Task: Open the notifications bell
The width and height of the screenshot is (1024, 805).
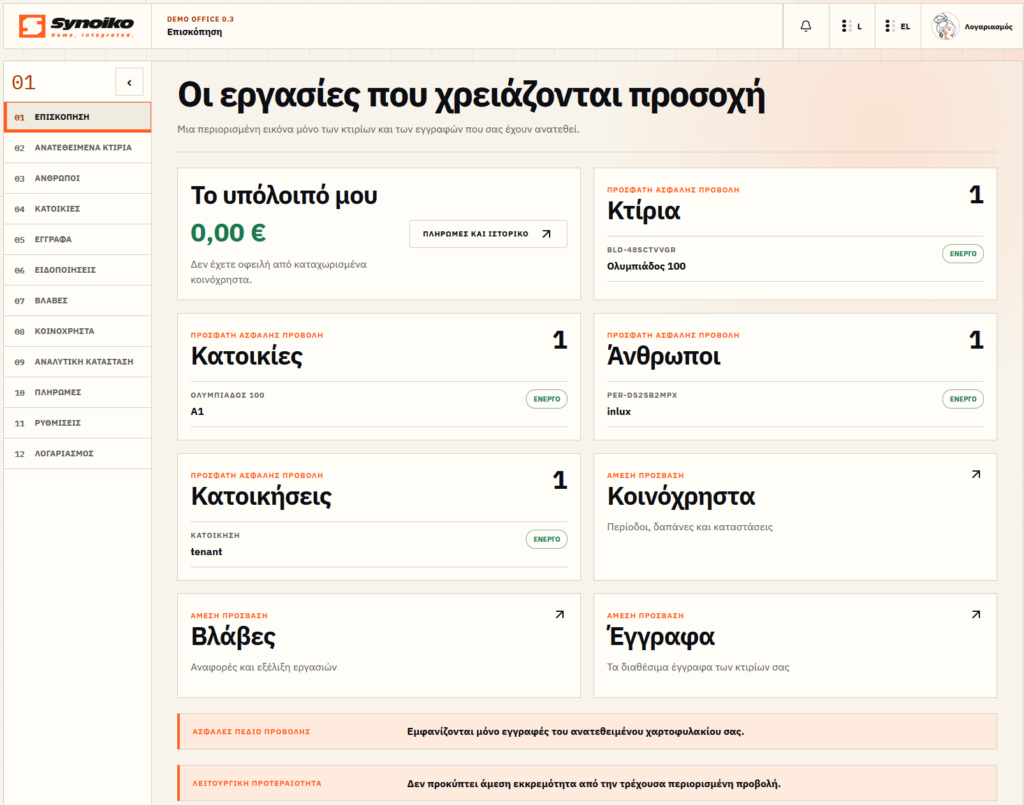Action: coord(806,26)
